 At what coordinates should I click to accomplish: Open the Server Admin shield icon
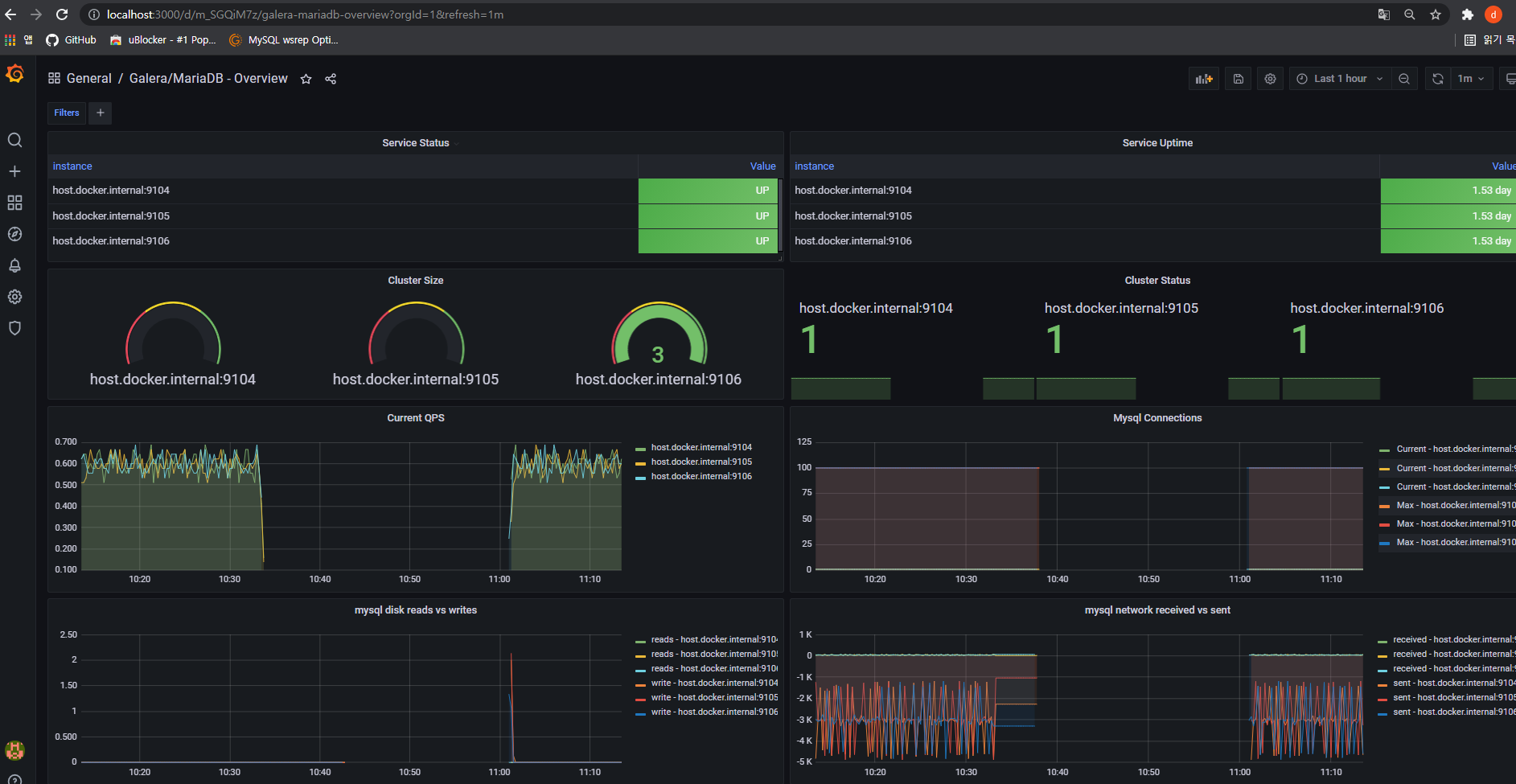(14, 328)
